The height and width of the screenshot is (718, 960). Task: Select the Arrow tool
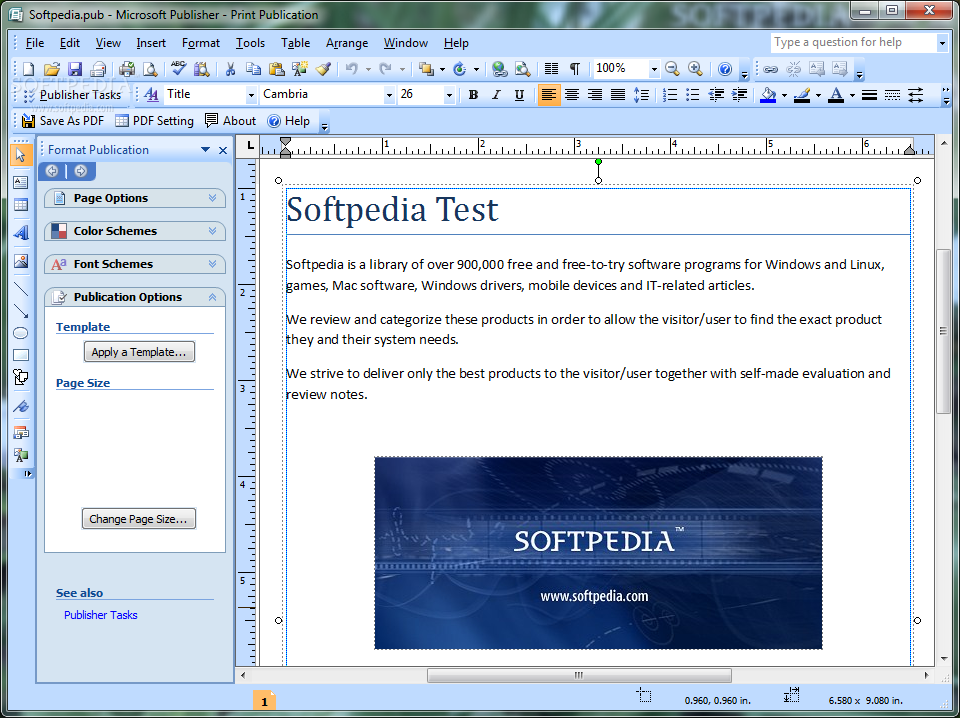21,311
